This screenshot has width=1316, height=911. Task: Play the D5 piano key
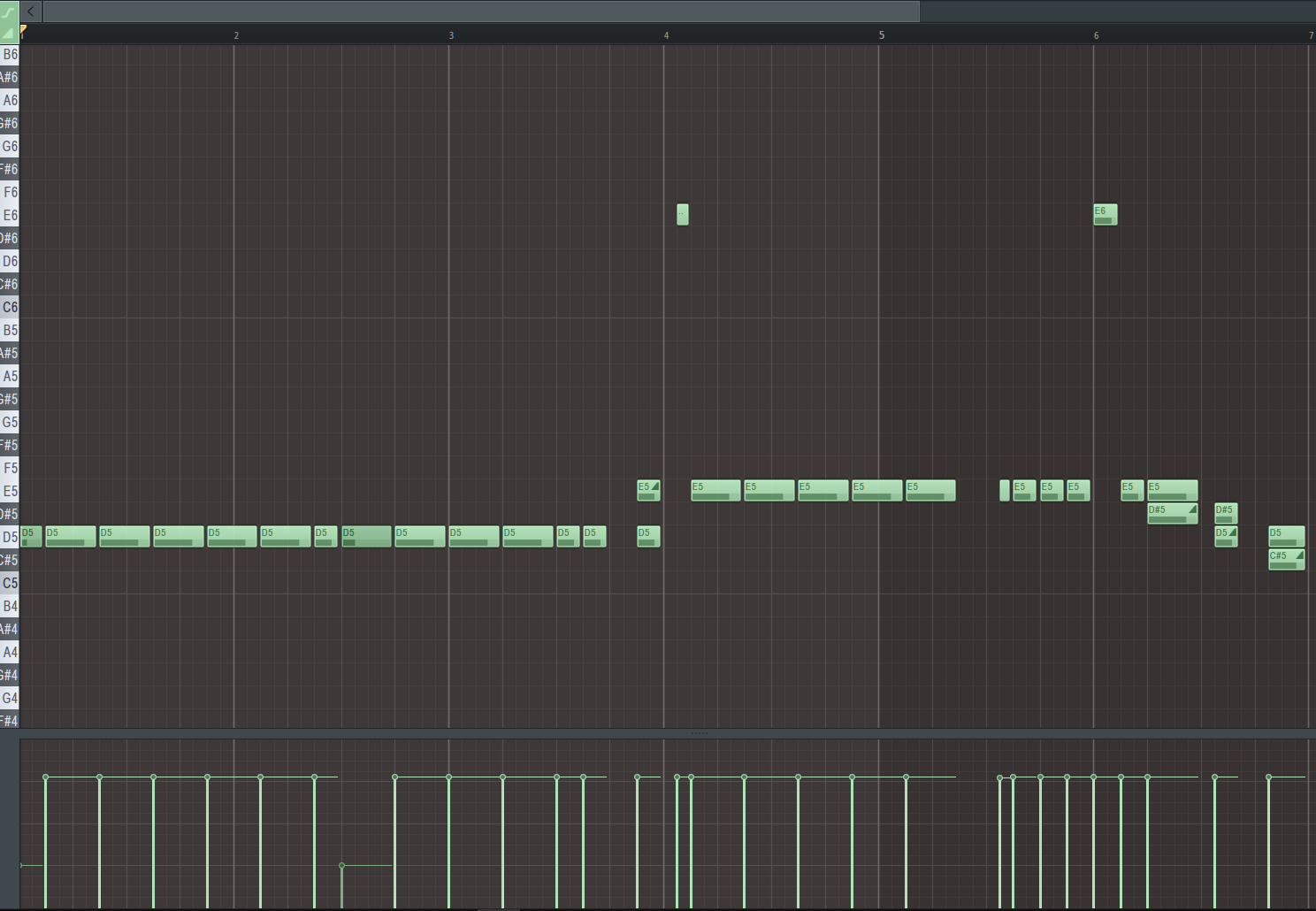(10, 538)
